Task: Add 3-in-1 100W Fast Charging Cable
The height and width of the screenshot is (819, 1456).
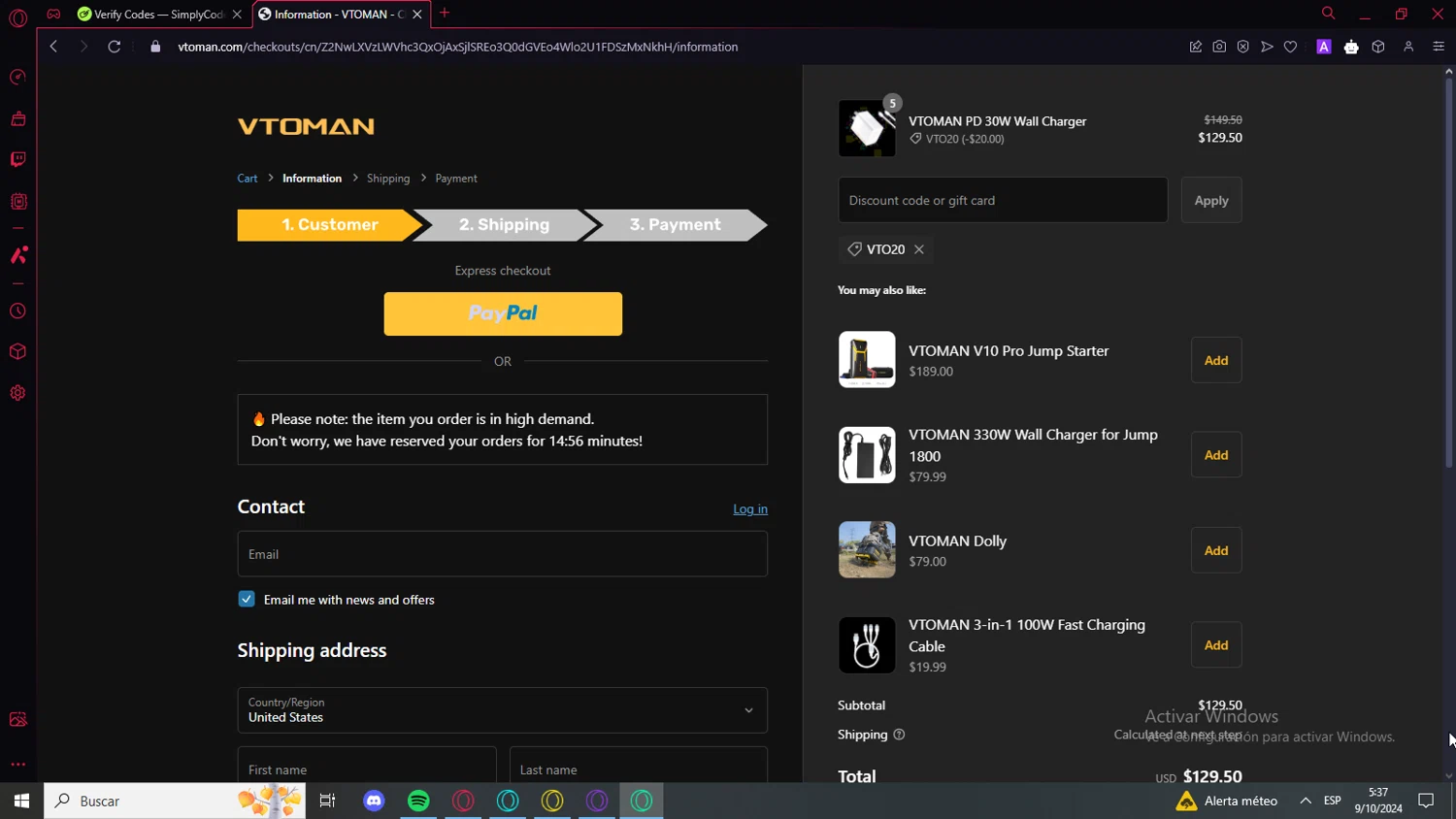Action: coord(1216,645)
